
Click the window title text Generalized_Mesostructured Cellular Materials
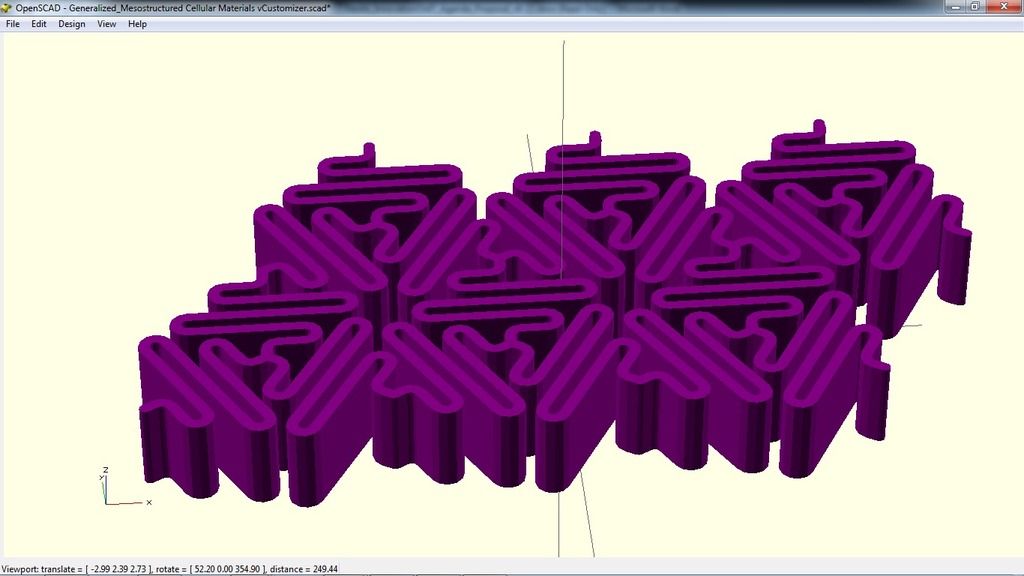tap(172, 8)
